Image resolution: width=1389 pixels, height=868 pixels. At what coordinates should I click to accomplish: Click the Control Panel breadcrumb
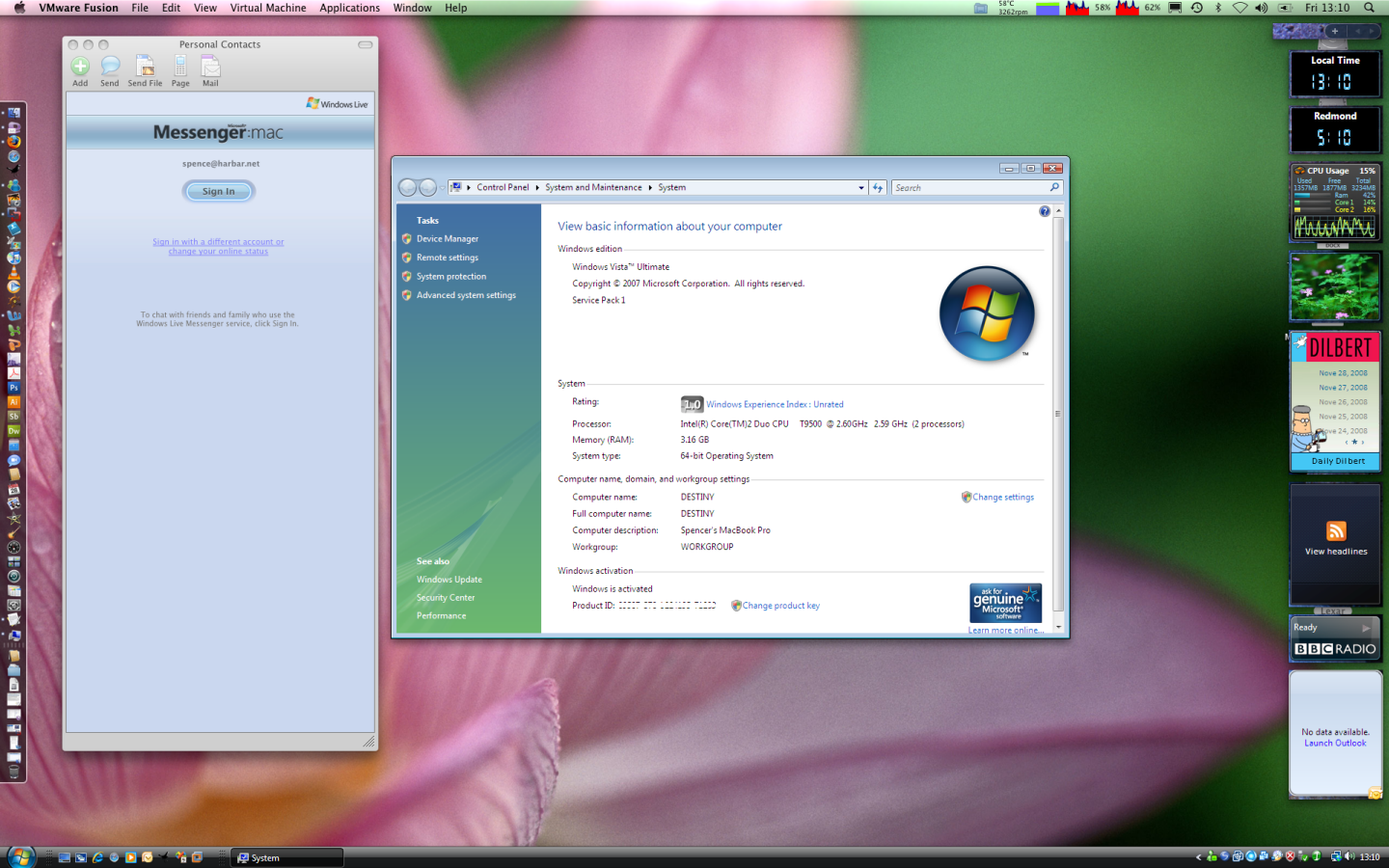[503, 187]
